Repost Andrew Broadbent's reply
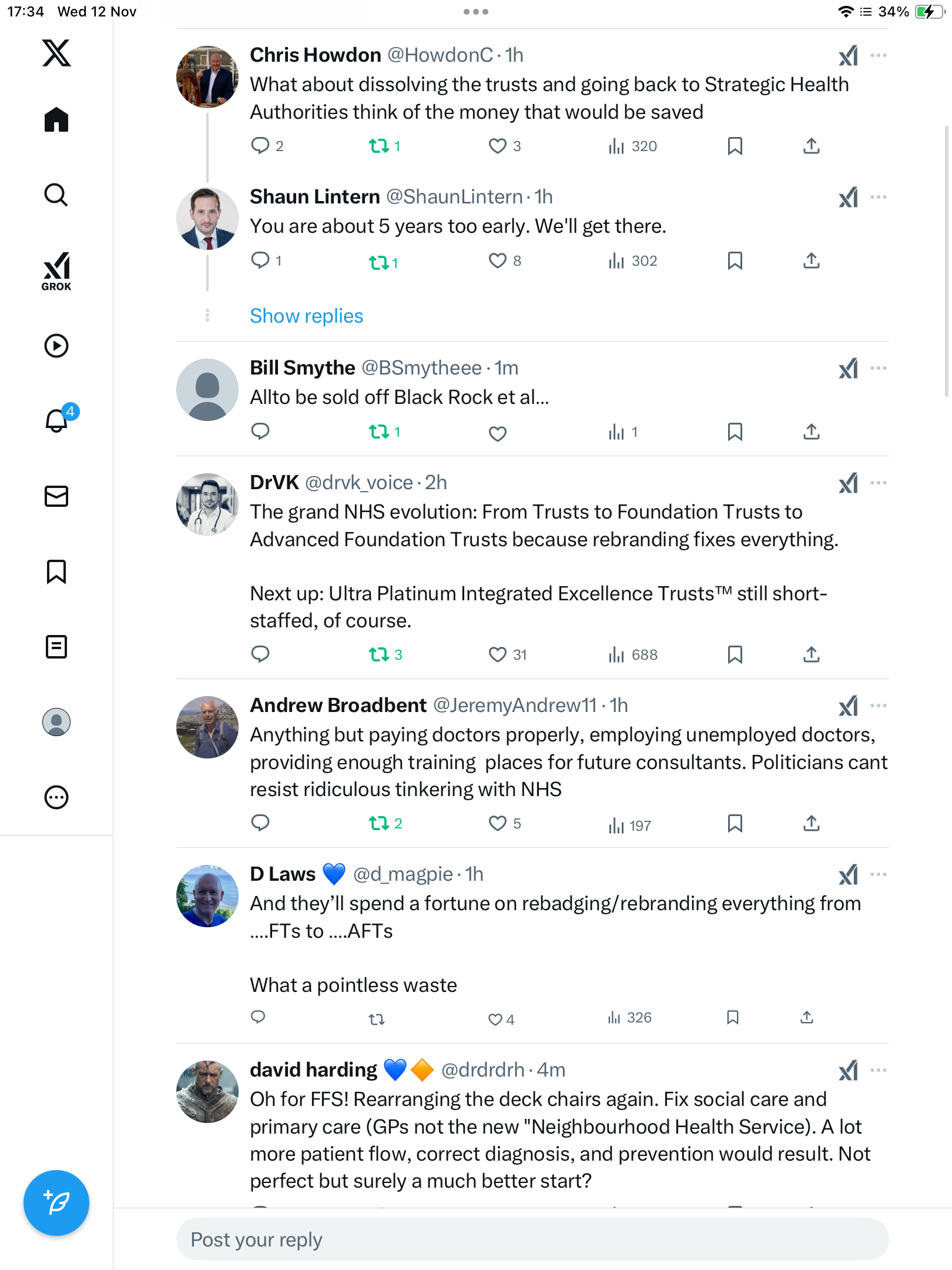 pyautogui.click(x=379, y=823)
